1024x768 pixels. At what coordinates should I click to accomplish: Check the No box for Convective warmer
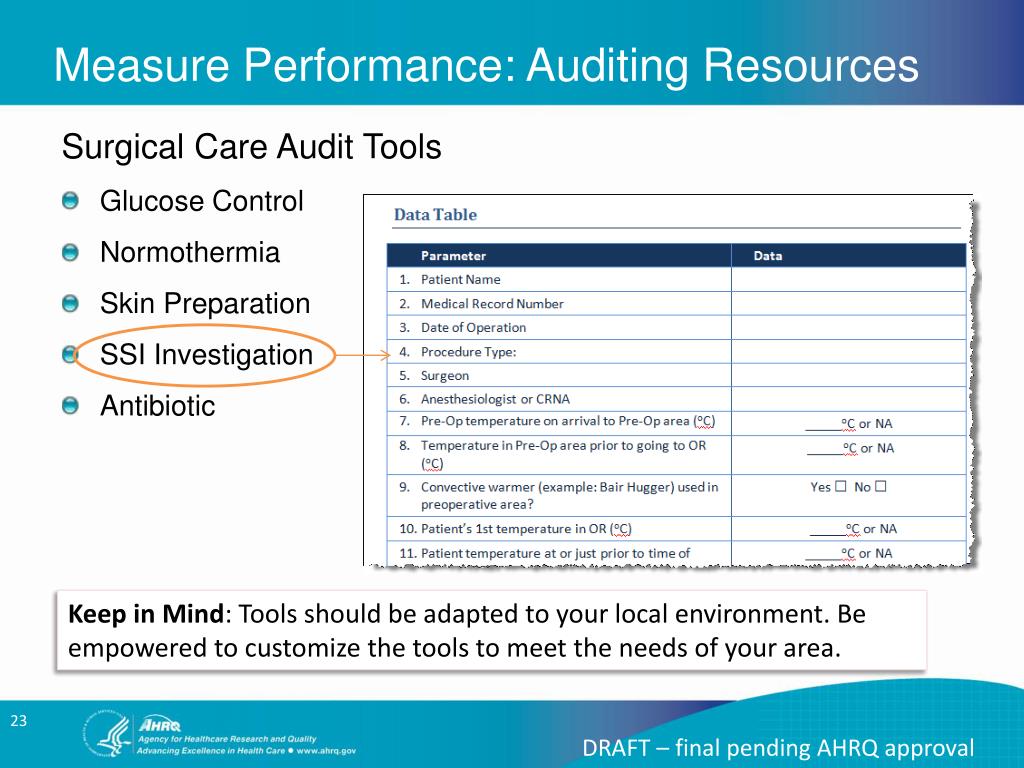pos(880,487)
